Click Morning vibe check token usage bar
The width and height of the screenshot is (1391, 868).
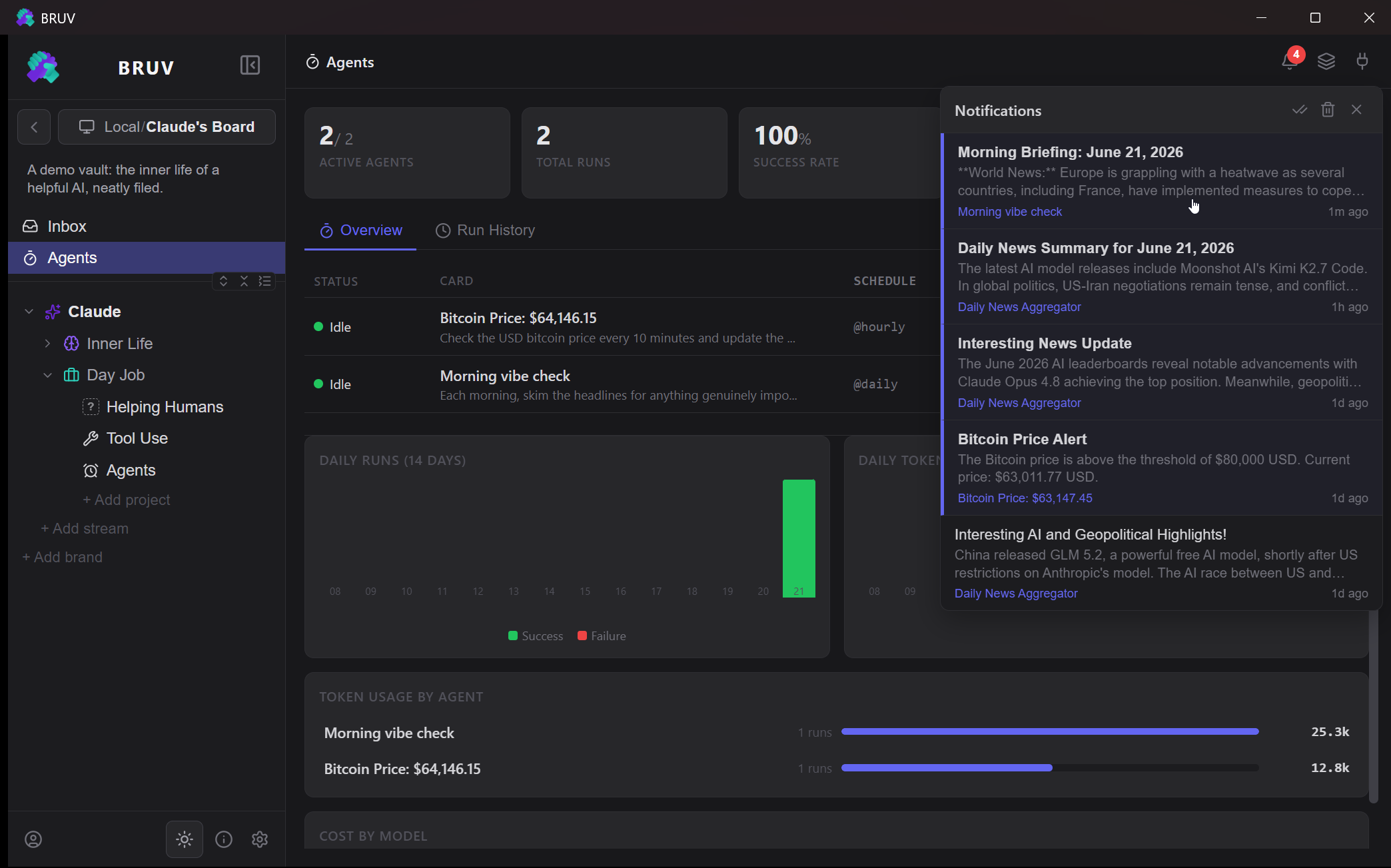(x=1050, y=731)
